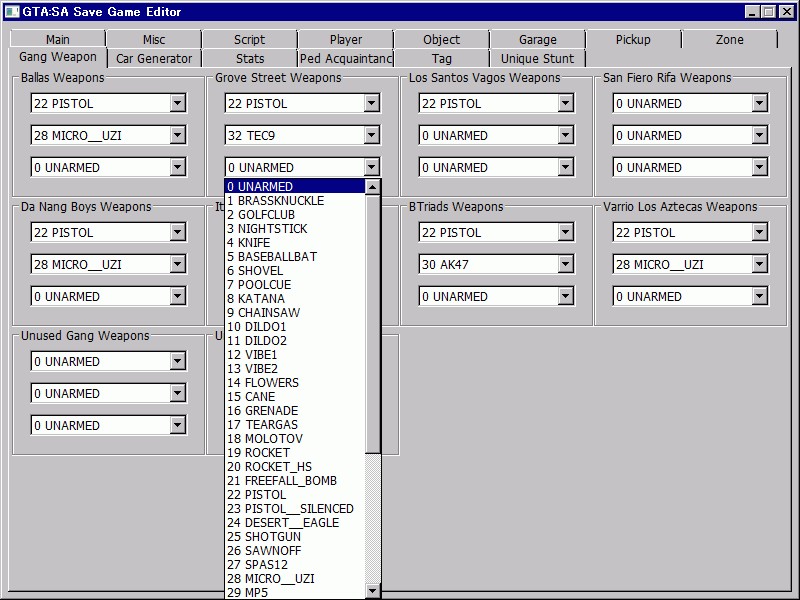
Task: Switch to the Player tab
Action: pyautogui.click(x=346, y=39)
